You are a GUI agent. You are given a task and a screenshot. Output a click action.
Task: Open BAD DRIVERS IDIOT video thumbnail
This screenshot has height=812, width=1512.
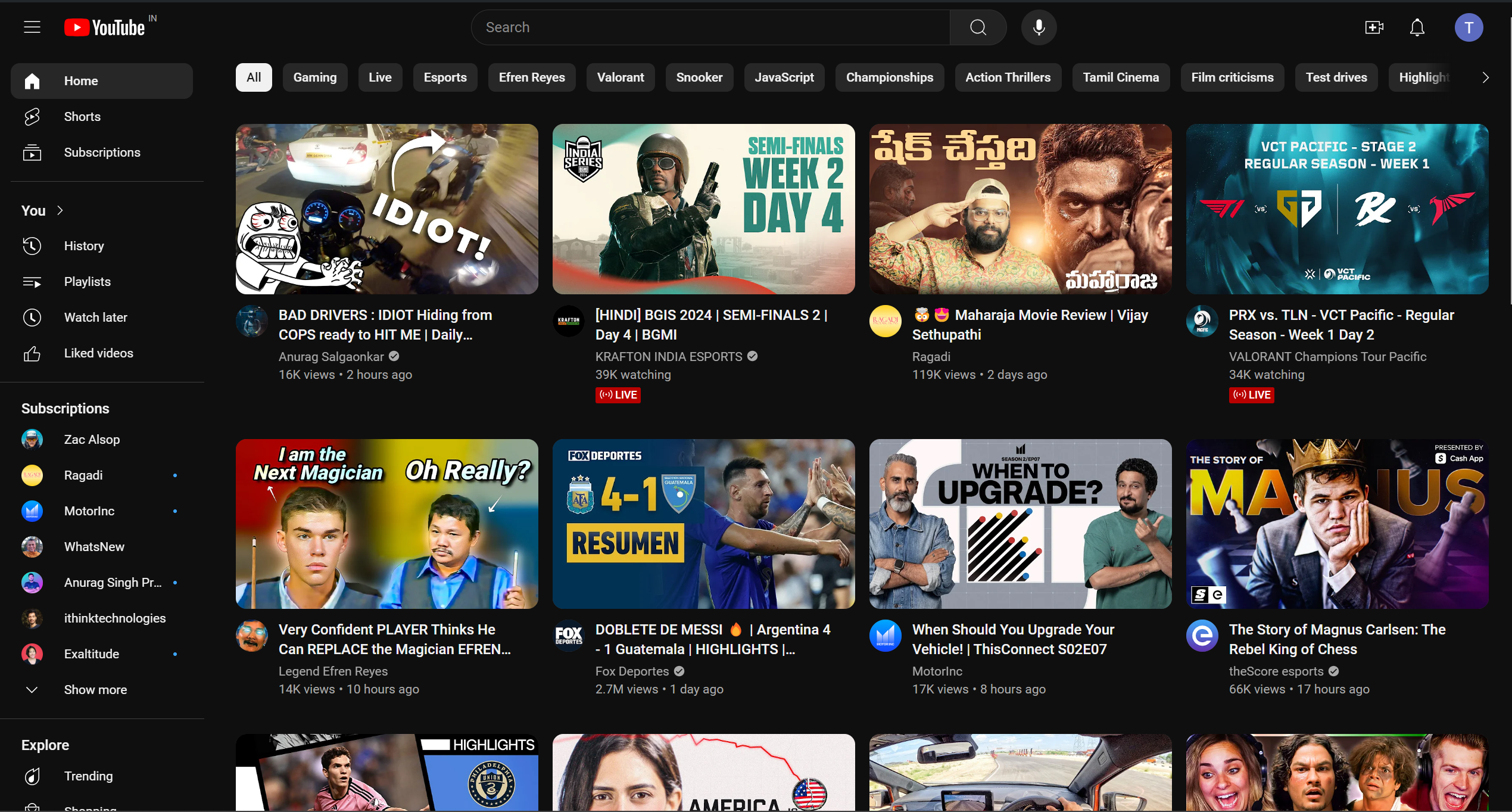[x=387, y=209]
